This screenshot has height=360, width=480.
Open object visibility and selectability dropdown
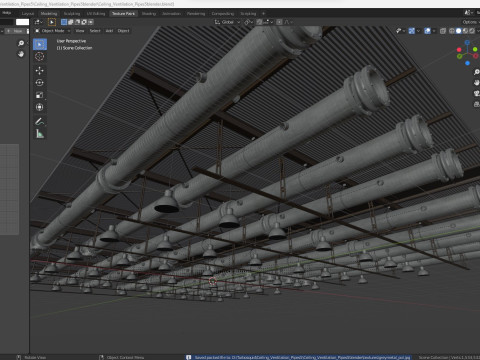click(x=400, y=31)
